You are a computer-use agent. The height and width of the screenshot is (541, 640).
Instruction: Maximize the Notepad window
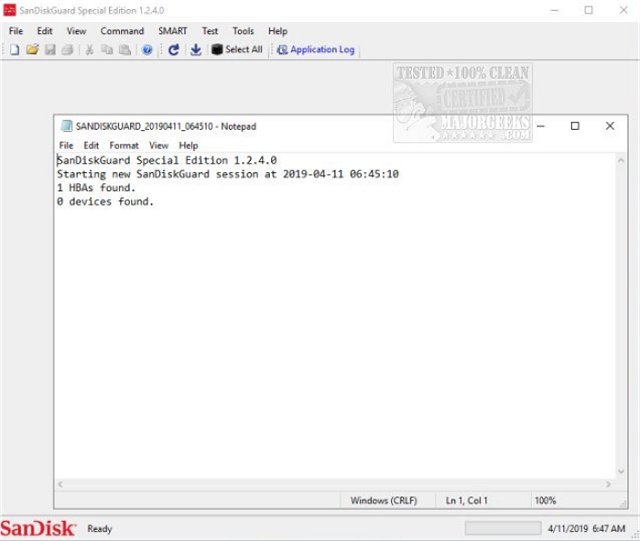coord(575,126)
